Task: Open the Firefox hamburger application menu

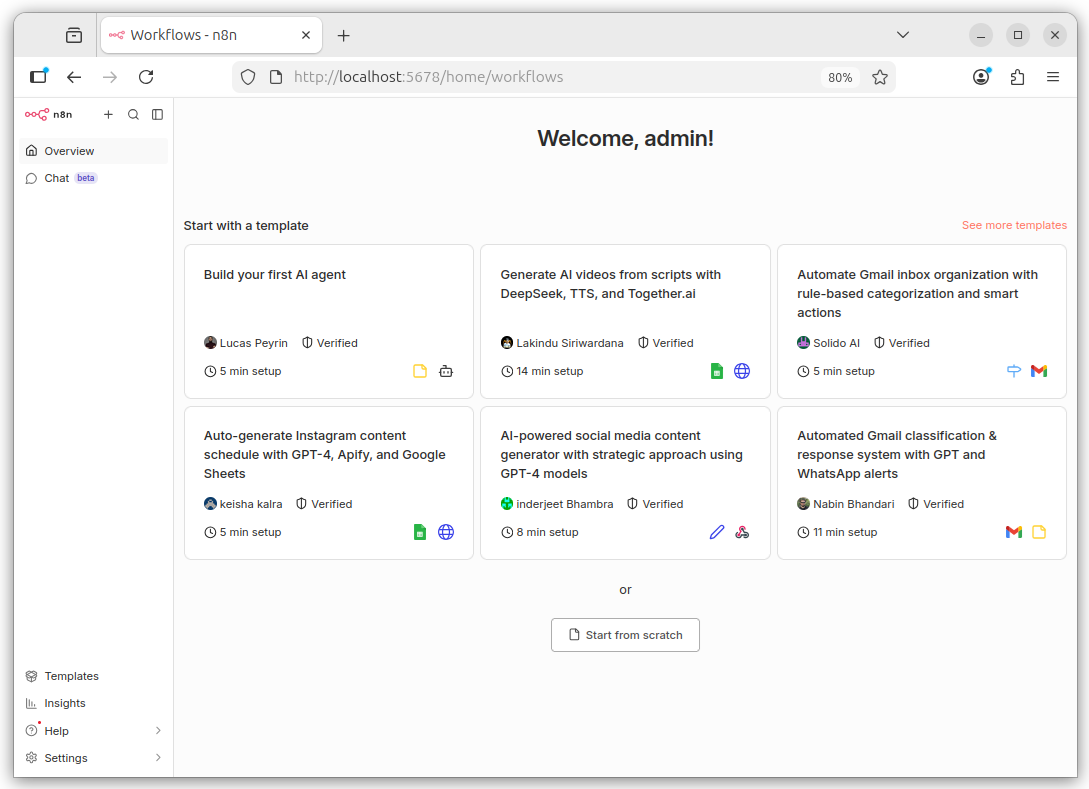Action: click(1053, 77)
